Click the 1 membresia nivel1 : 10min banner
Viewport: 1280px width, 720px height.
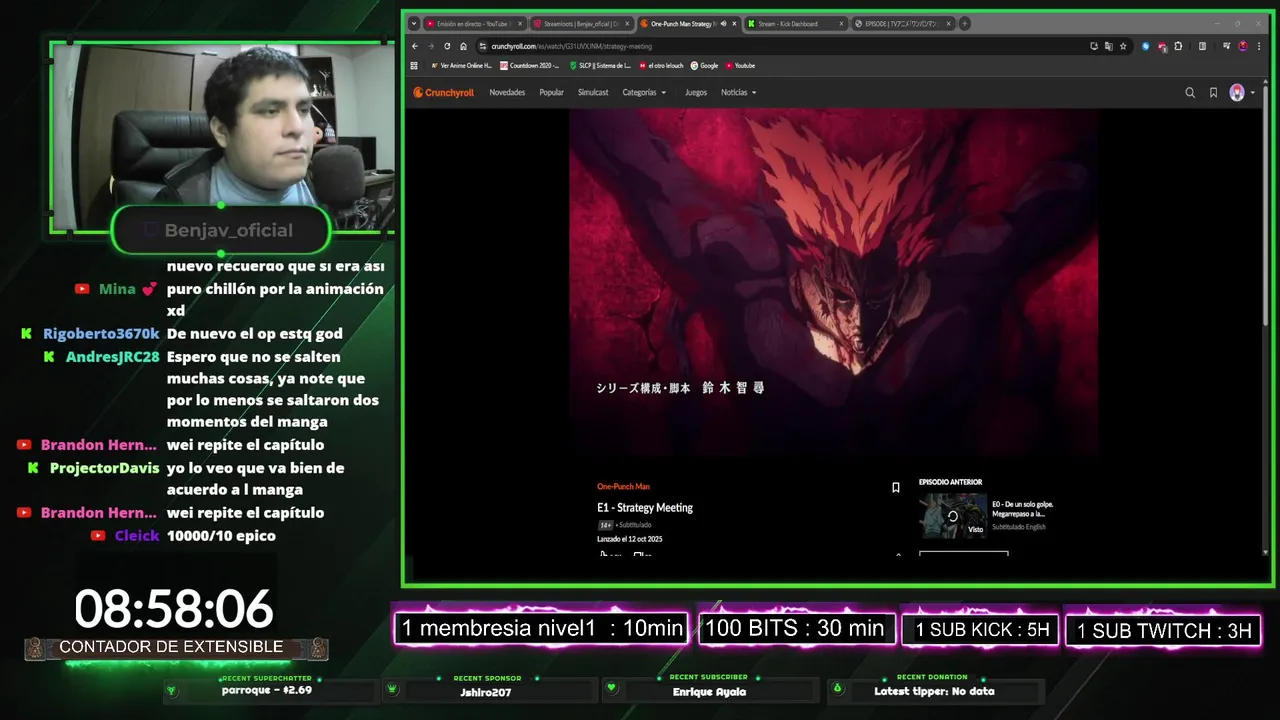pos(541,629)
